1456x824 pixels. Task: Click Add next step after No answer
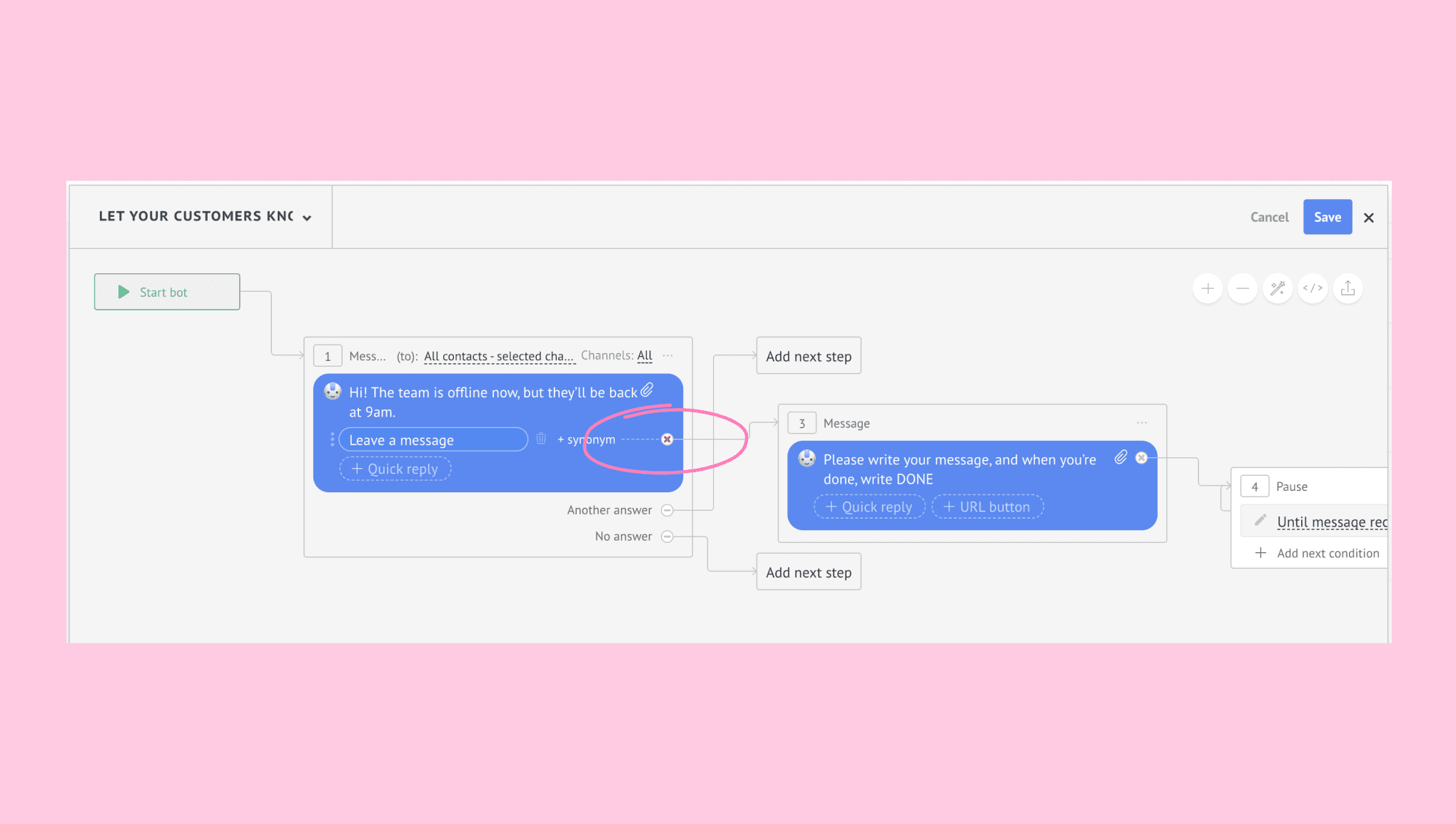tap(809, 571)
